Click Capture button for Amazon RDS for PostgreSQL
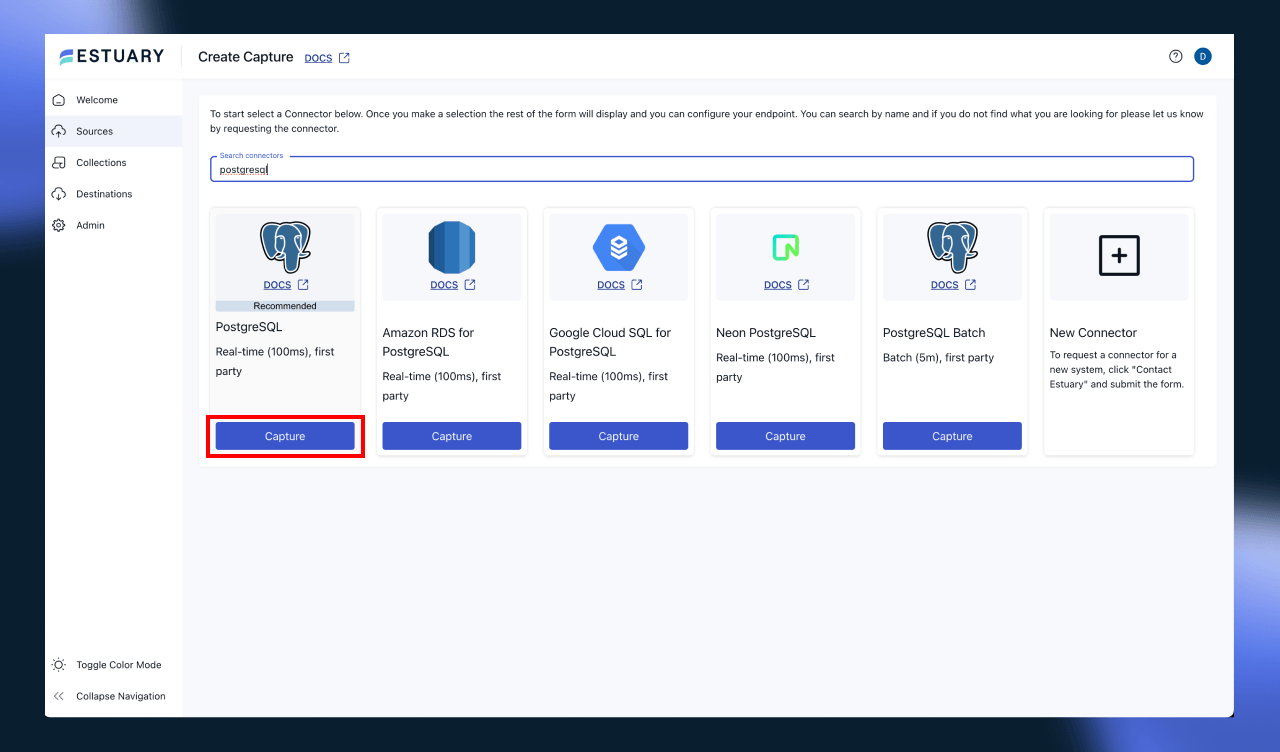1280x752 pixels. click(x=452, y=436)
